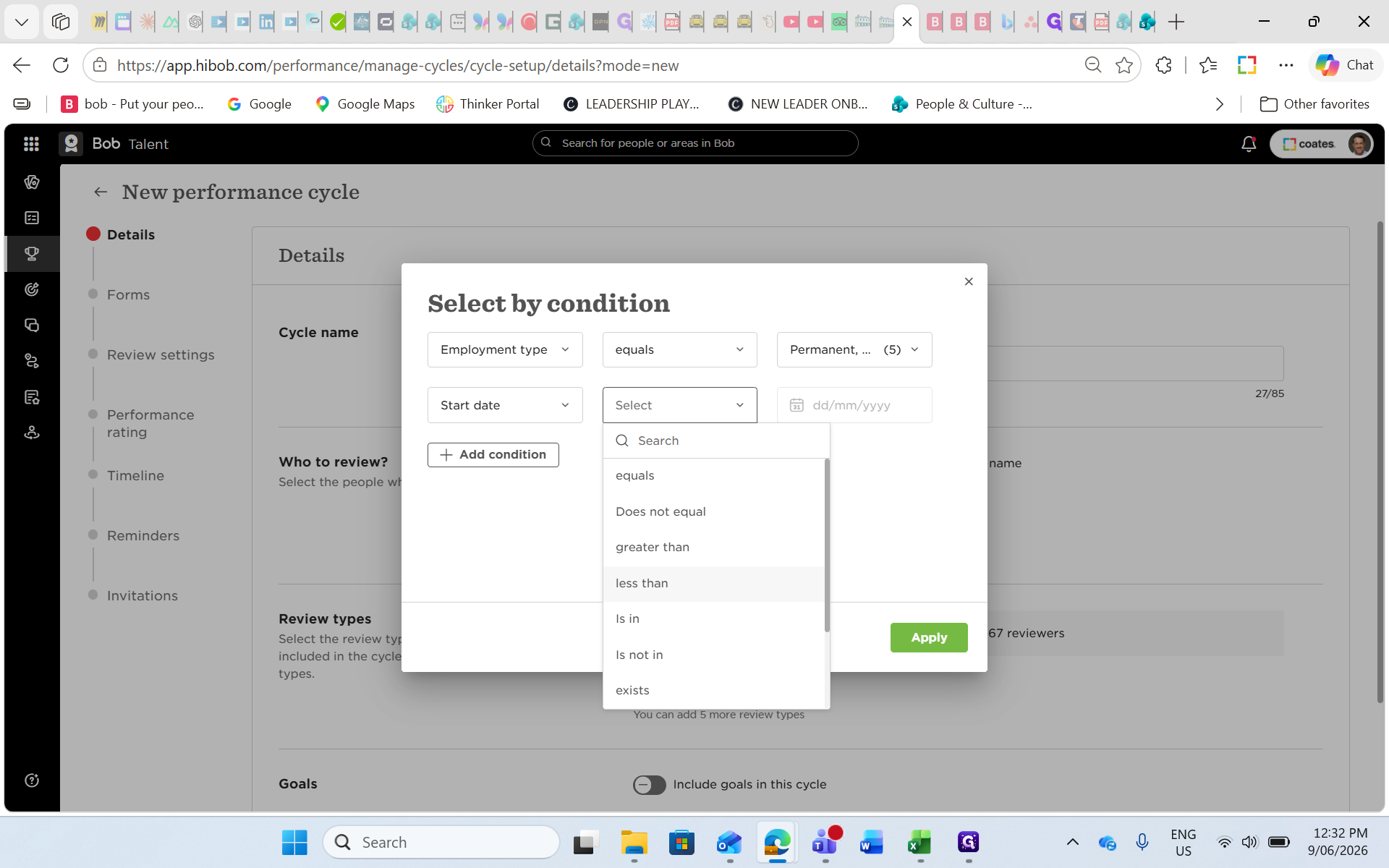Open the browser favorites list icon
The height and width of the screenshot is (868, 1389).
pos(1207,65)
